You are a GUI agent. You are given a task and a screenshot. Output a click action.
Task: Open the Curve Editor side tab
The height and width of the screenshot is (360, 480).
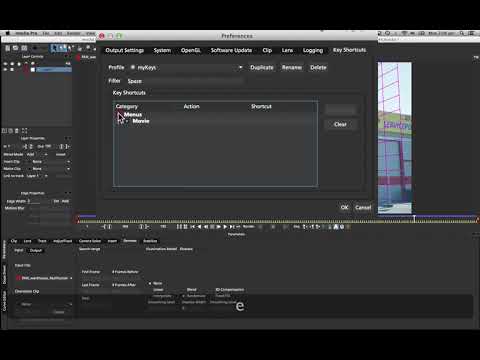(4, 301)
